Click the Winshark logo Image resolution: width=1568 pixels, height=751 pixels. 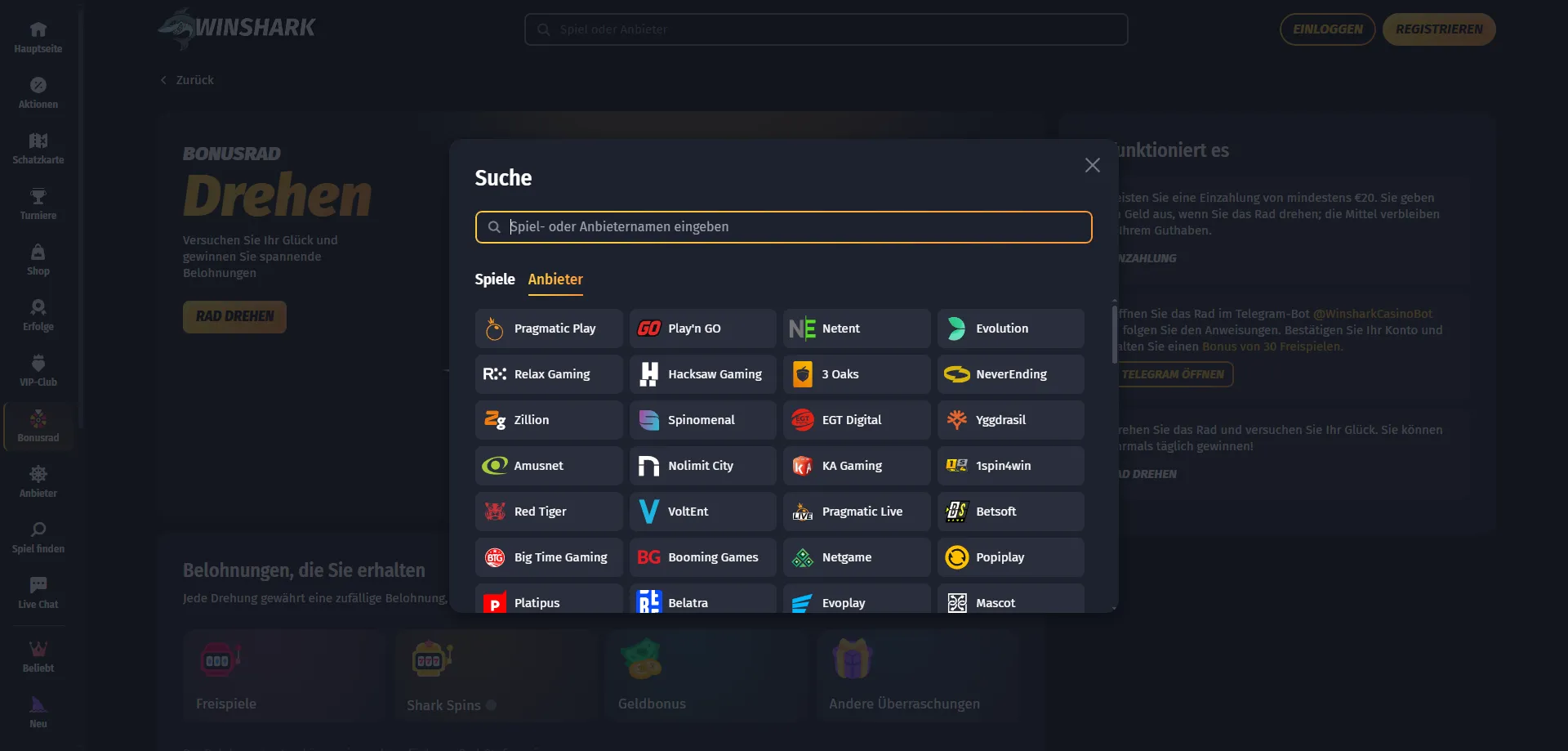coord(237,29)
